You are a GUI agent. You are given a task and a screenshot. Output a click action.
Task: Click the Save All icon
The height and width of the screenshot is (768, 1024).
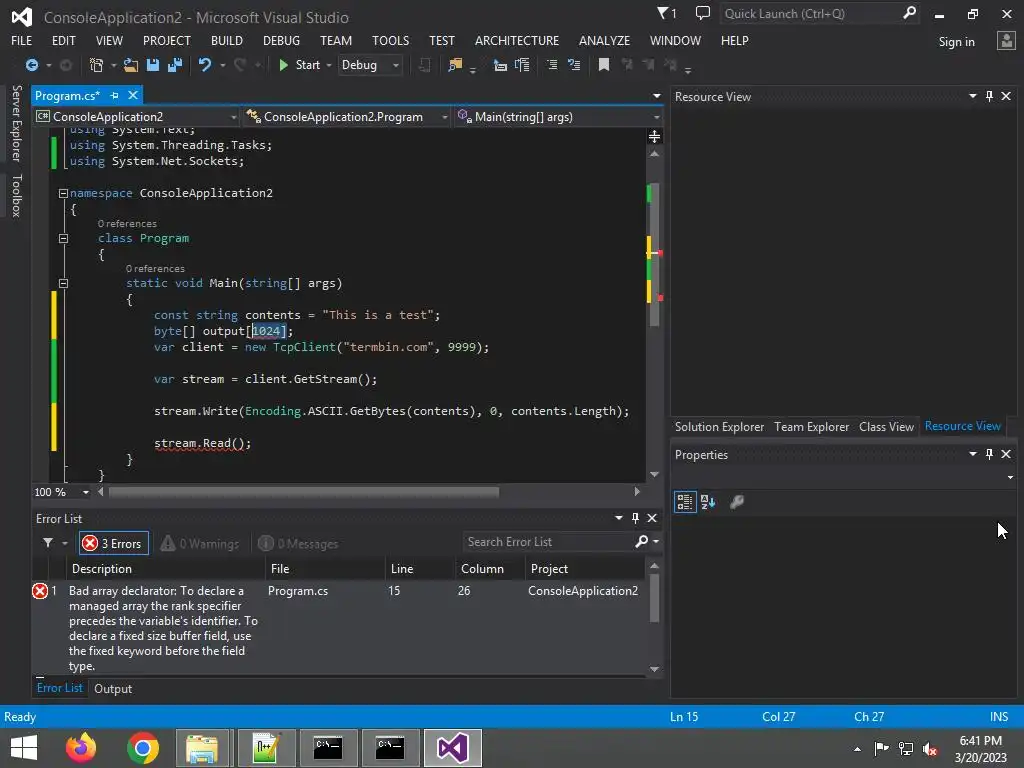click(x=174, y=65)
